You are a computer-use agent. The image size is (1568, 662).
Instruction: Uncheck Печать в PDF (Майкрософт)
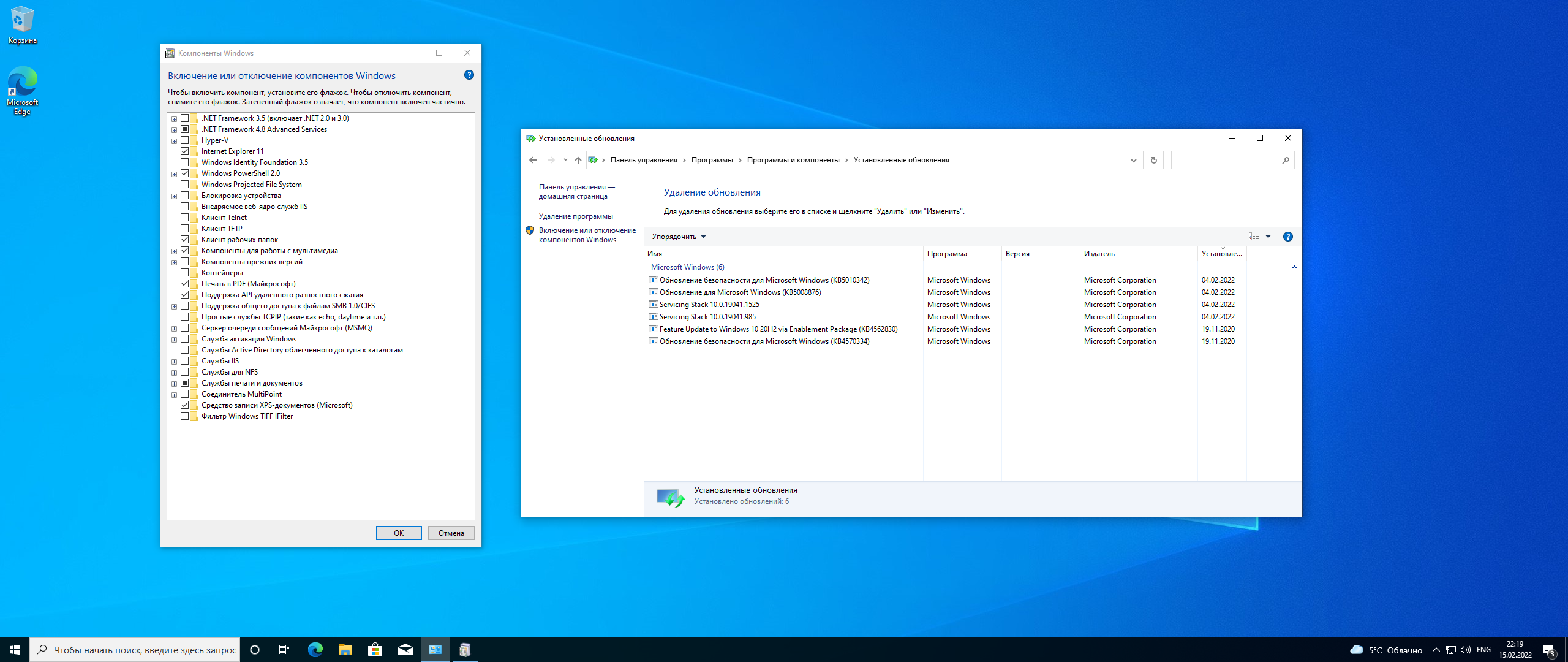click(x=184, y=284)
